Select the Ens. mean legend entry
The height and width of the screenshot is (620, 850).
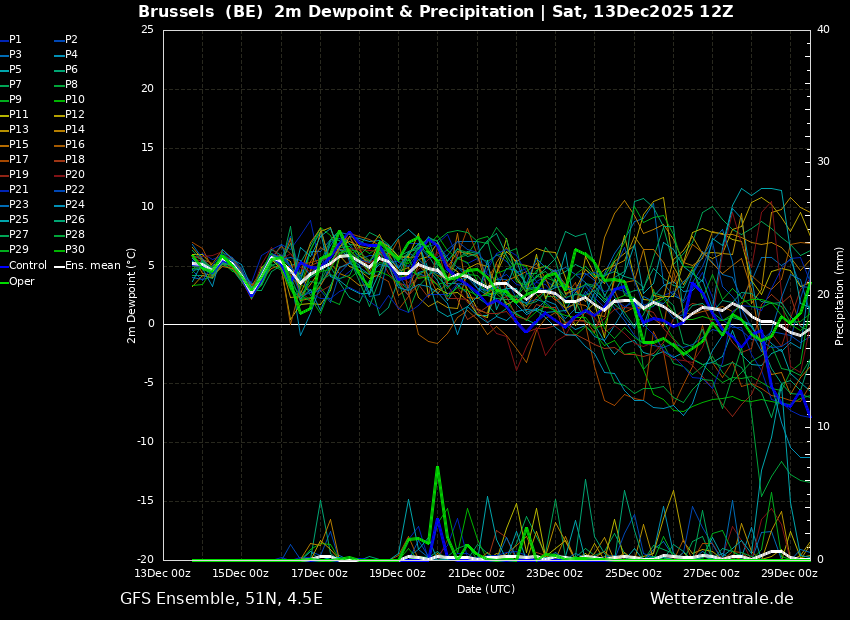coord(87,266)
